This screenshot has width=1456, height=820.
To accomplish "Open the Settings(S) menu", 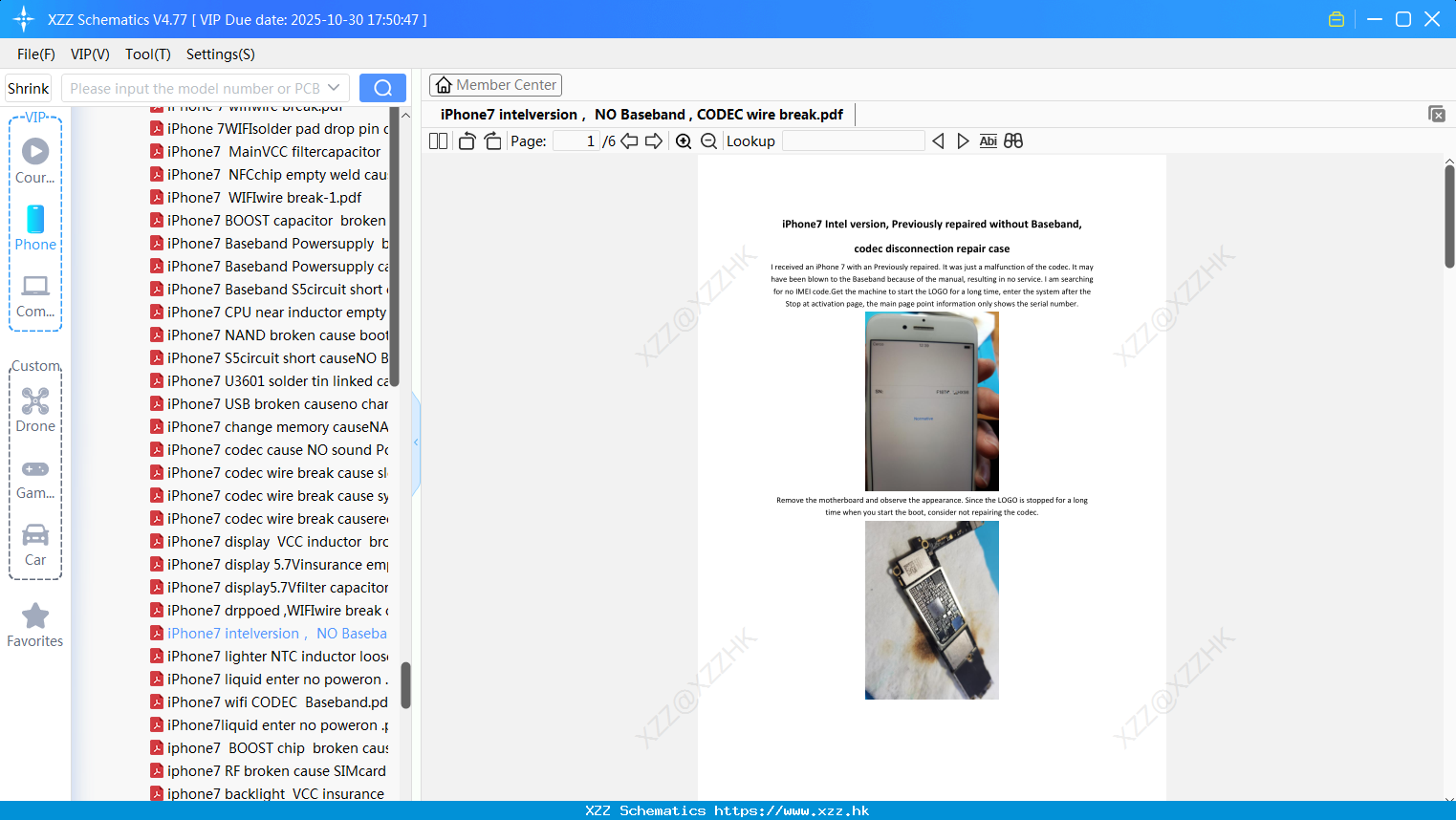I will [x=221, y=54].
